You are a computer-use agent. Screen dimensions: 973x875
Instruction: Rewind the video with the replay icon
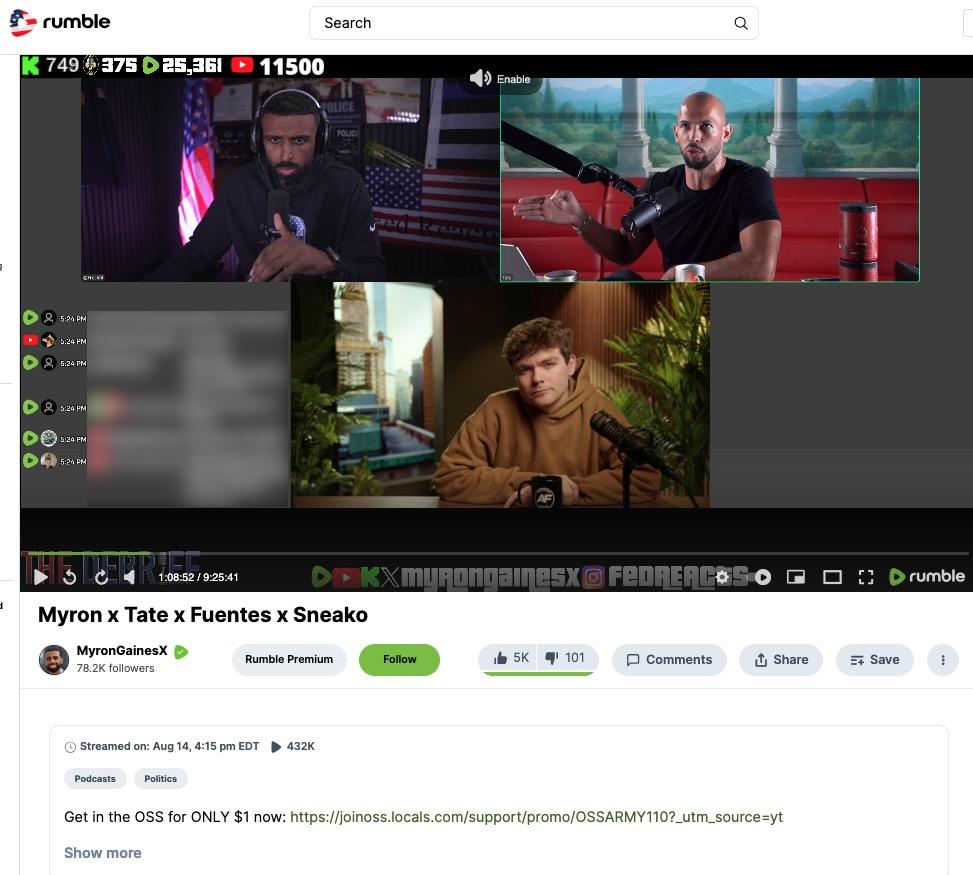tap(69, 577)
